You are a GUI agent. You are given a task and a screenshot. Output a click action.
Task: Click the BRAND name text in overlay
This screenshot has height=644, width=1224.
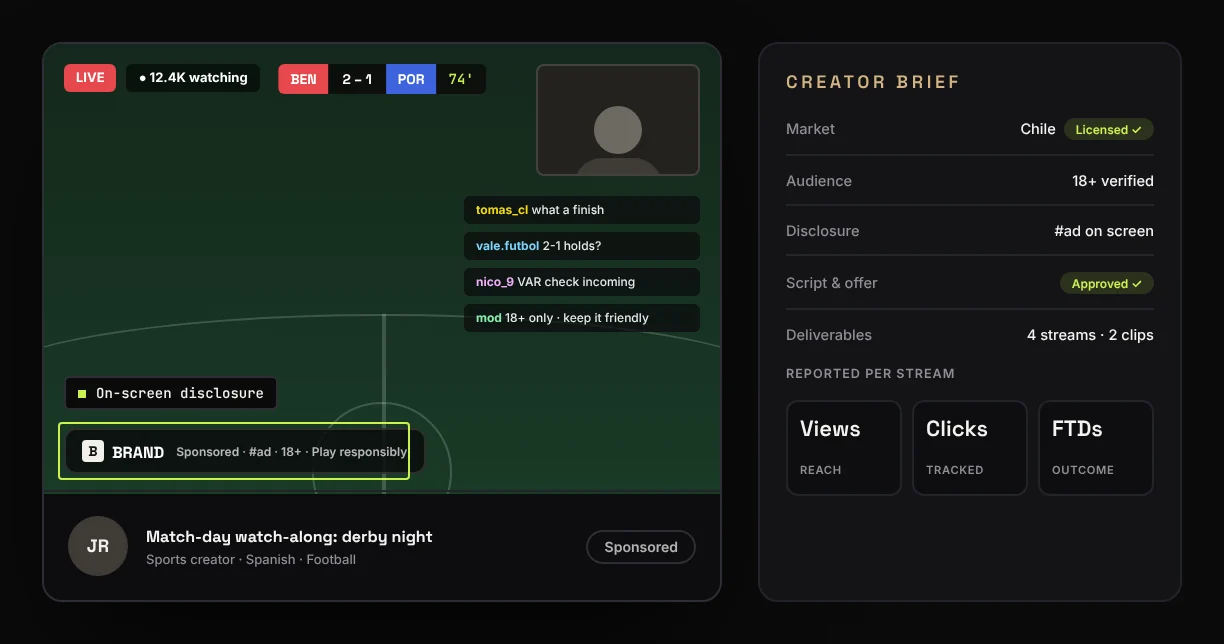point(138,452)
